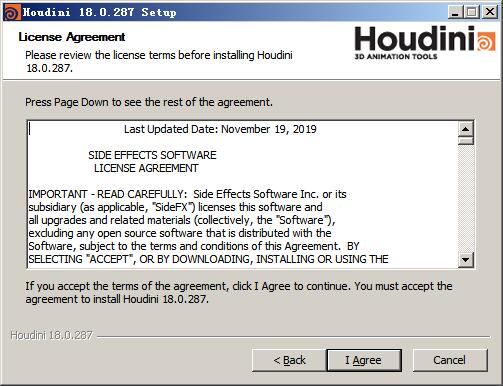Close the setup window with X button

490,12
